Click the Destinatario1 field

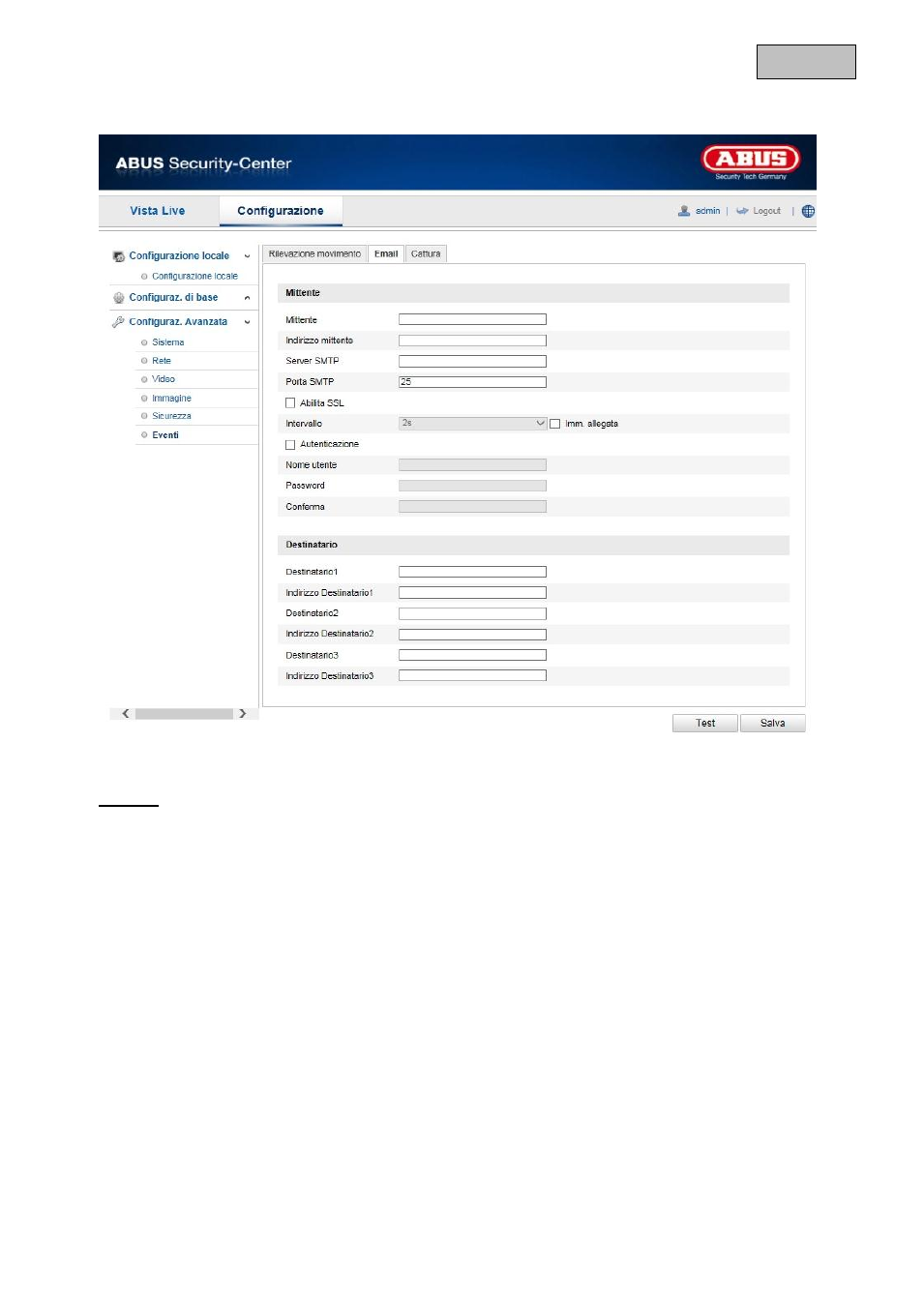click(472, 572)
